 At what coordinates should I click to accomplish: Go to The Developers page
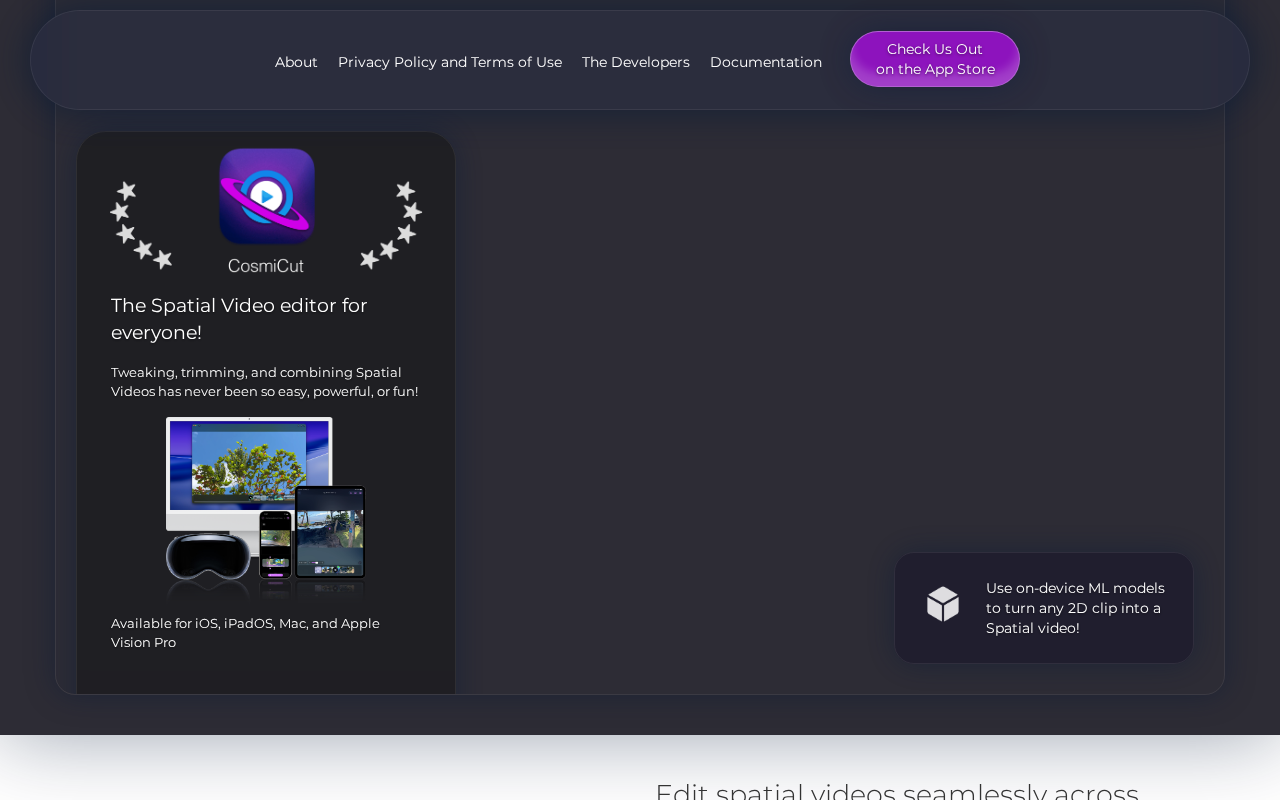(636, 62)
